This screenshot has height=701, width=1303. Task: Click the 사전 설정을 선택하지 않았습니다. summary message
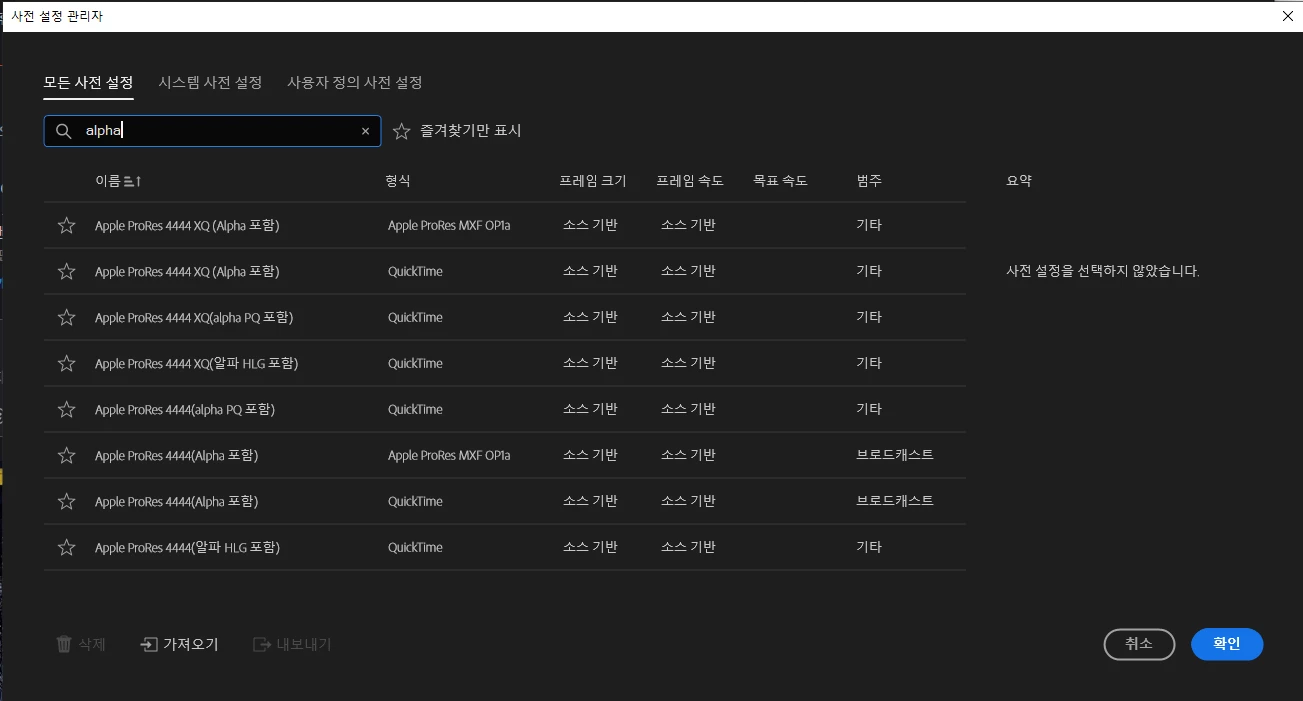pyautogui.click(x=1103, y=271)
